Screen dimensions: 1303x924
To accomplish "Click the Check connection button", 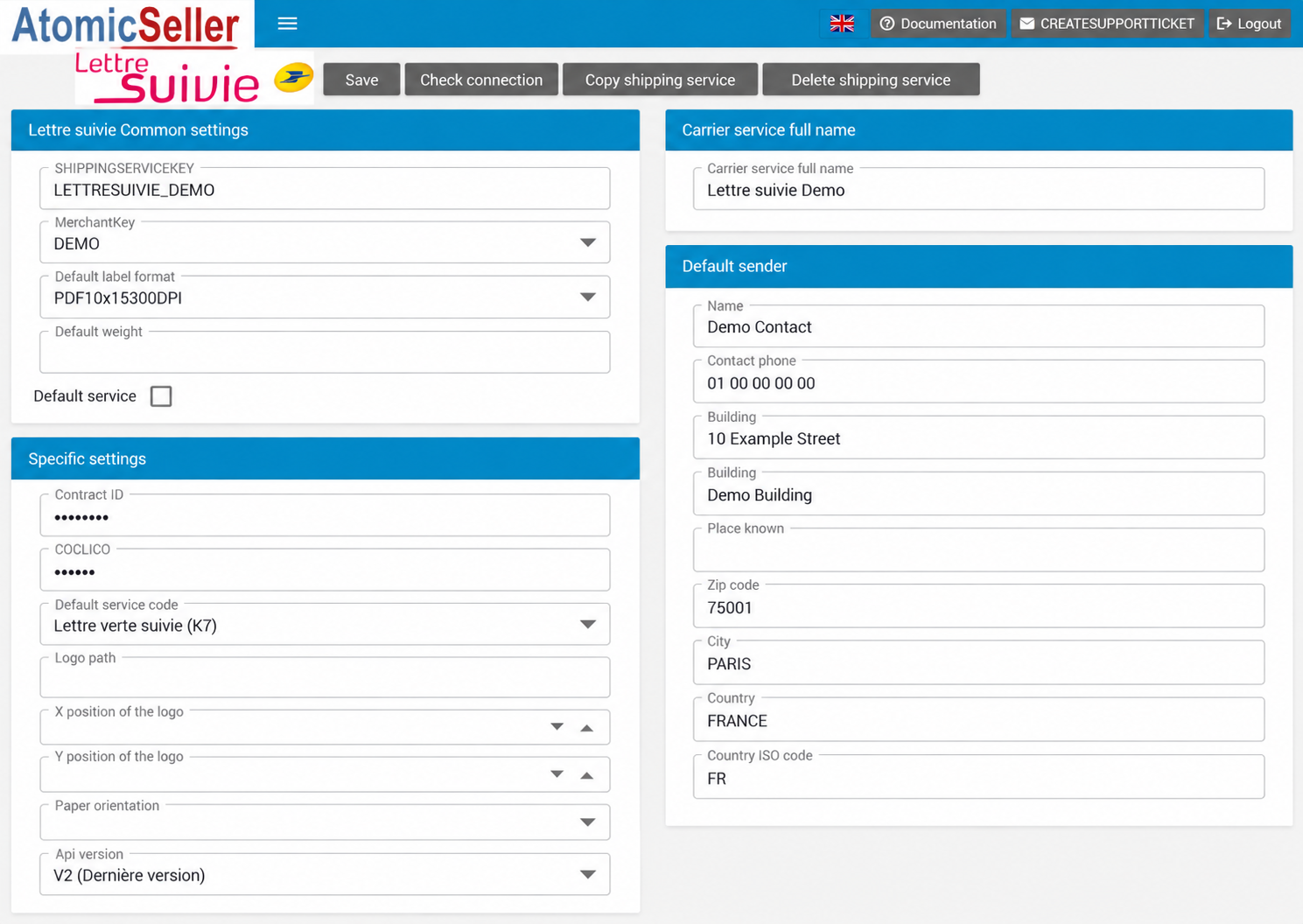I will tap(481, 80).
